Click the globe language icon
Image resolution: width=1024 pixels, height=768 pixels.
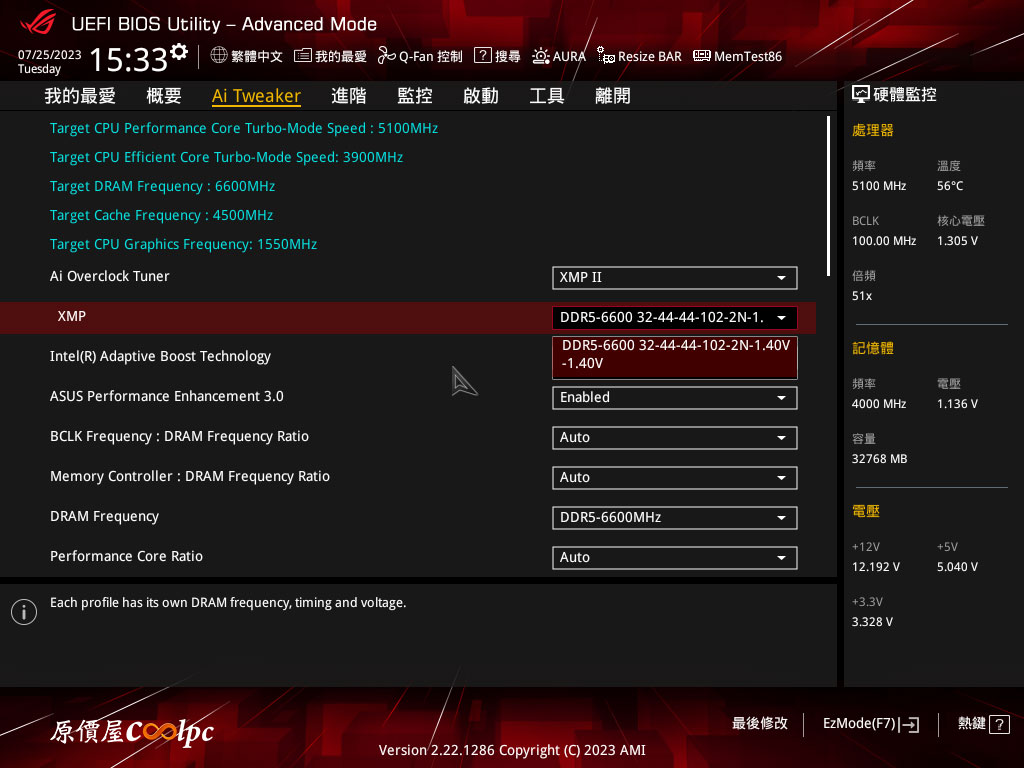pyautogui.click(x=219, y=56)
